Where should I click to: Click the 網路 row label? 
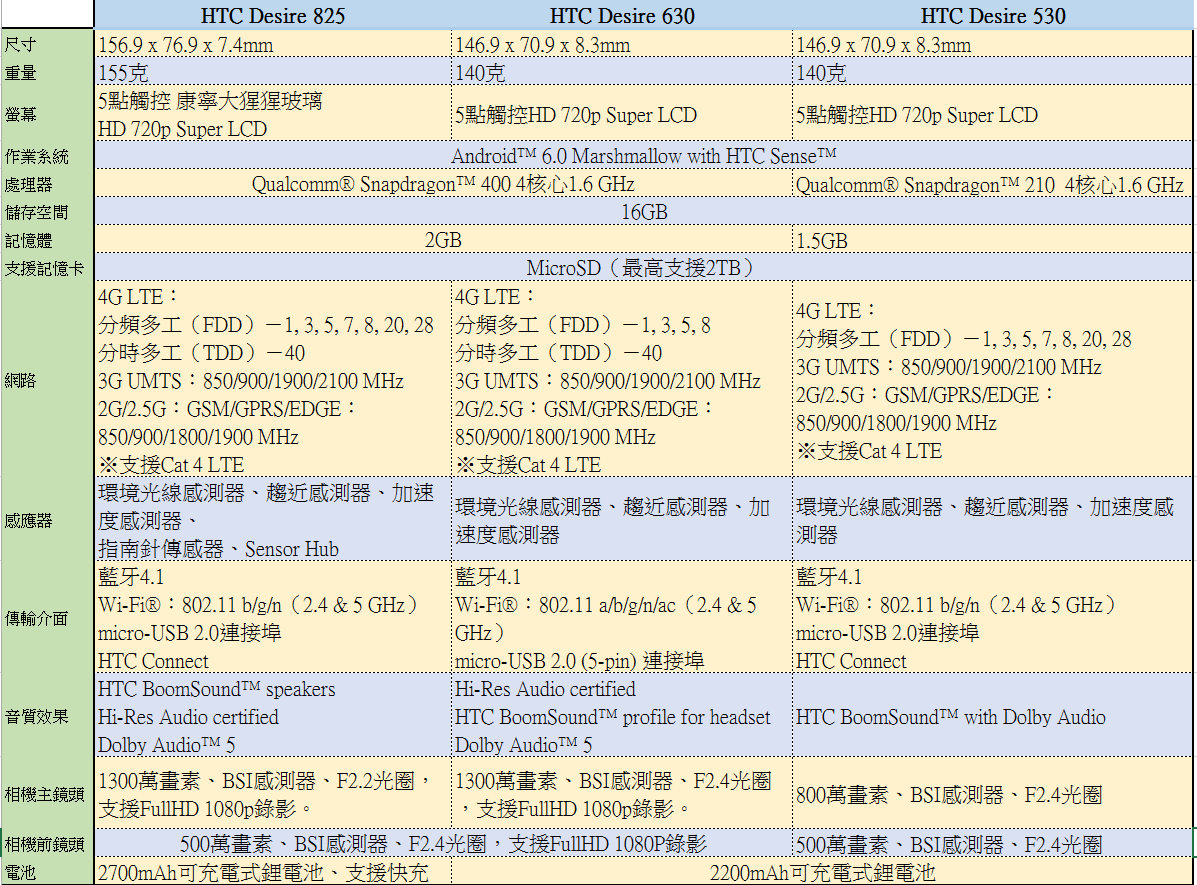47,380
